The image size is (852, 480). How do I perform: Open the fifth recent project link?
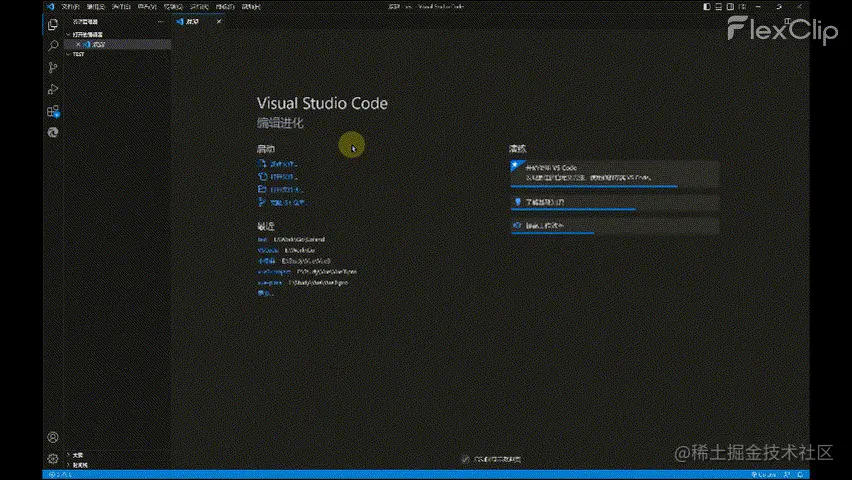click(x=270, y=283)
